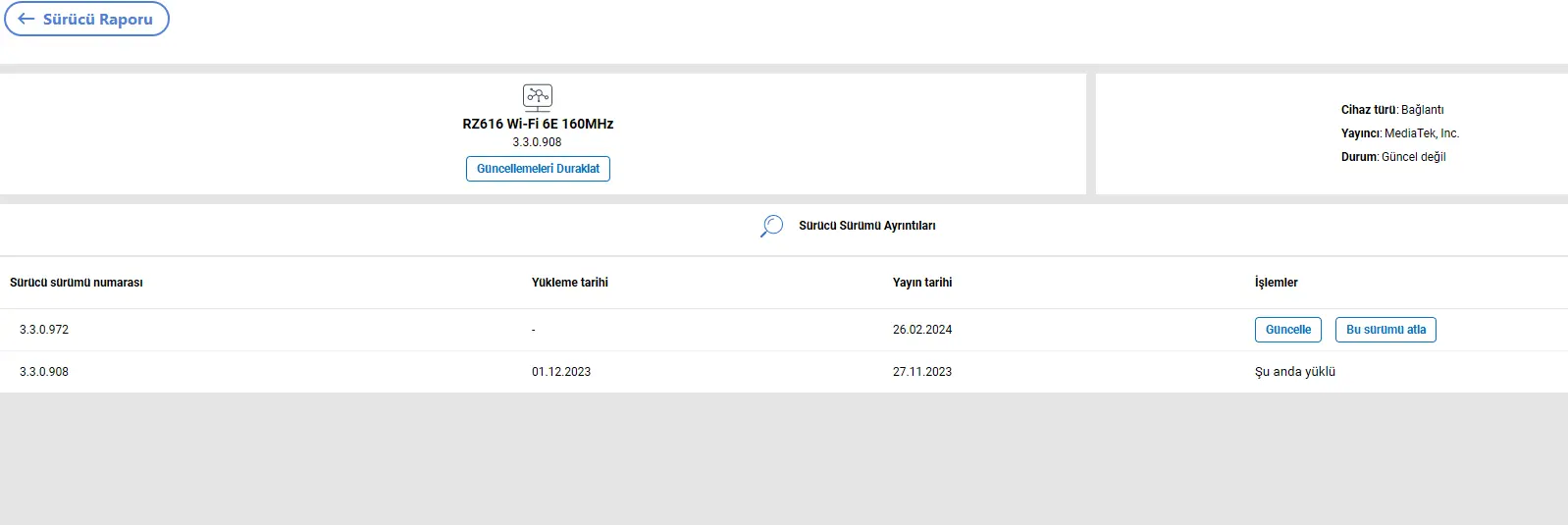Click Sürücü sürümü numarası column header
Image resolution: width=1568 pixels, height=525 pixels.
[77, 283]
